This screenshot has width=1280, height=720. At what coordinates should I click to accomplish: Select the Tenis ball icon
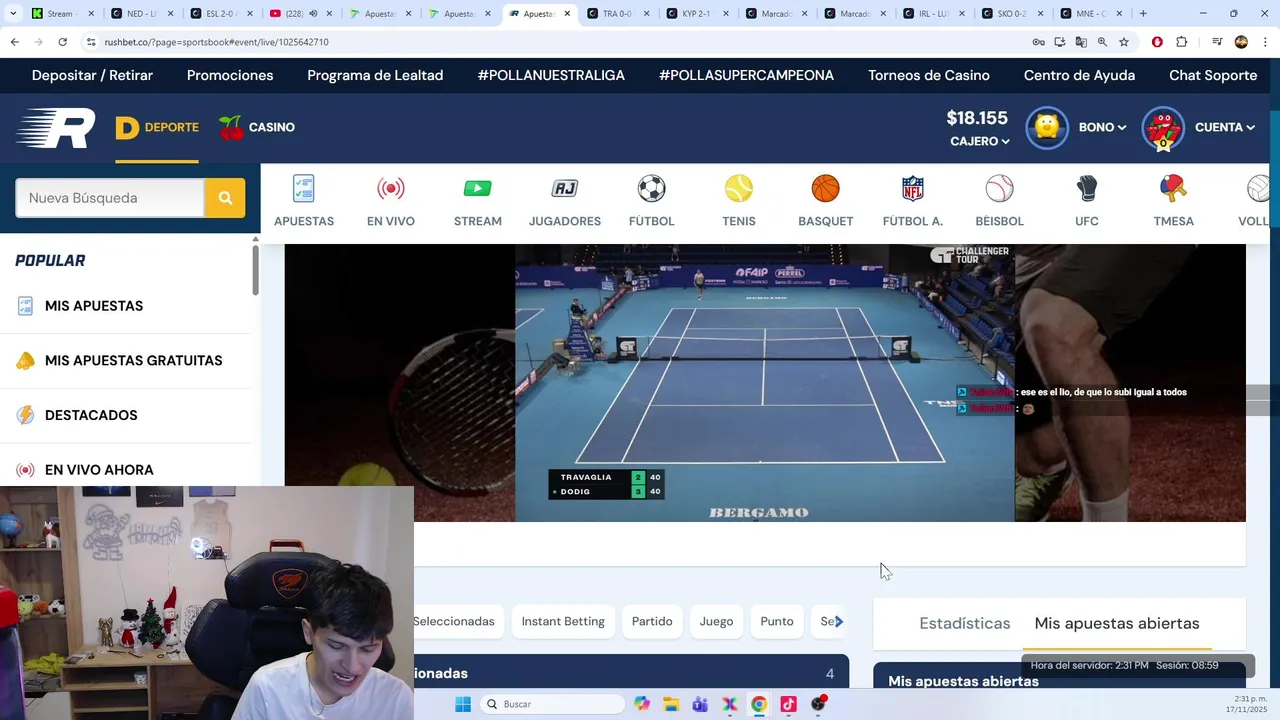(739, 188)
